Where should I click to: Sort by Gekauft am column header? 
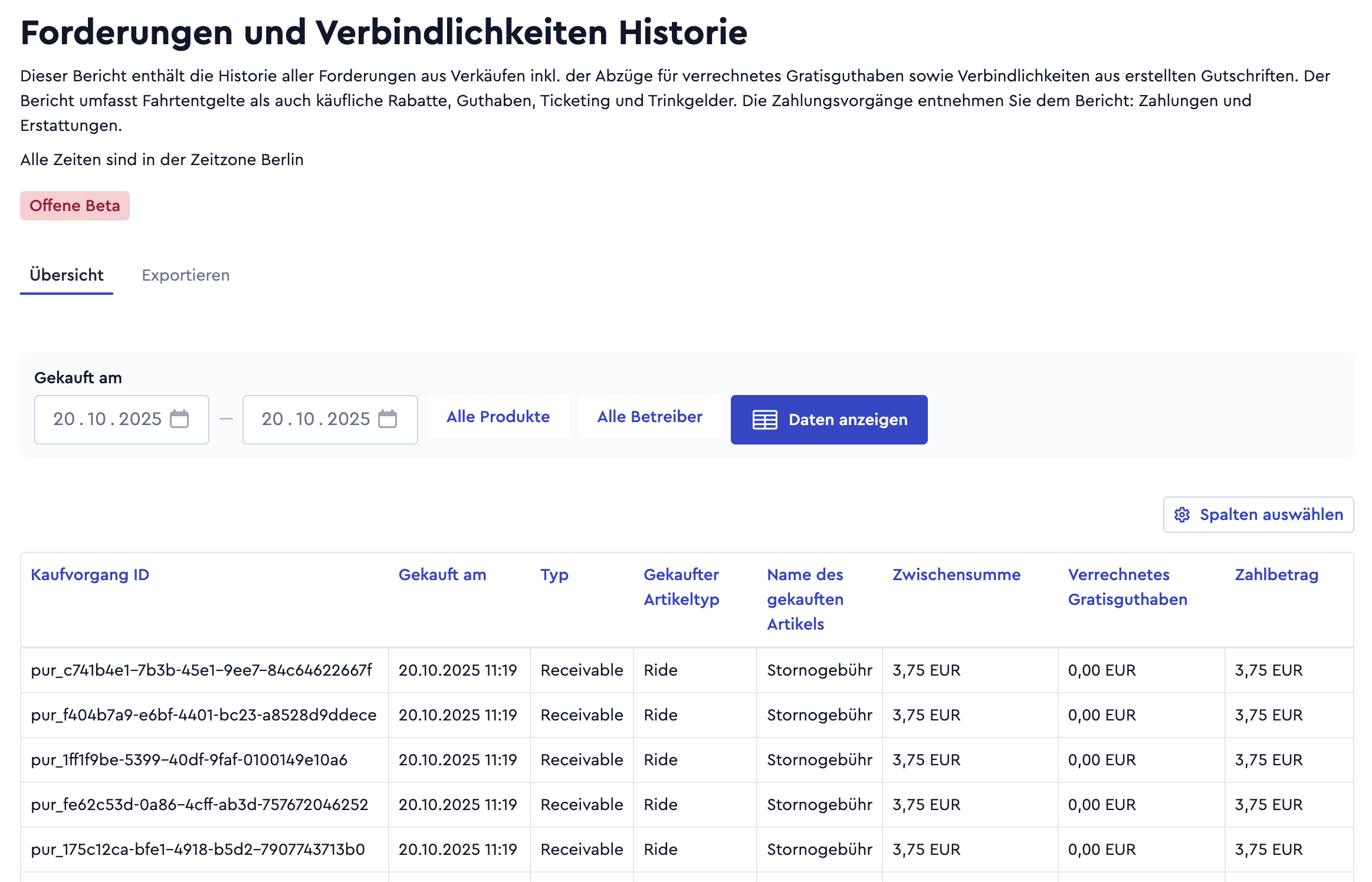(442, 575)
